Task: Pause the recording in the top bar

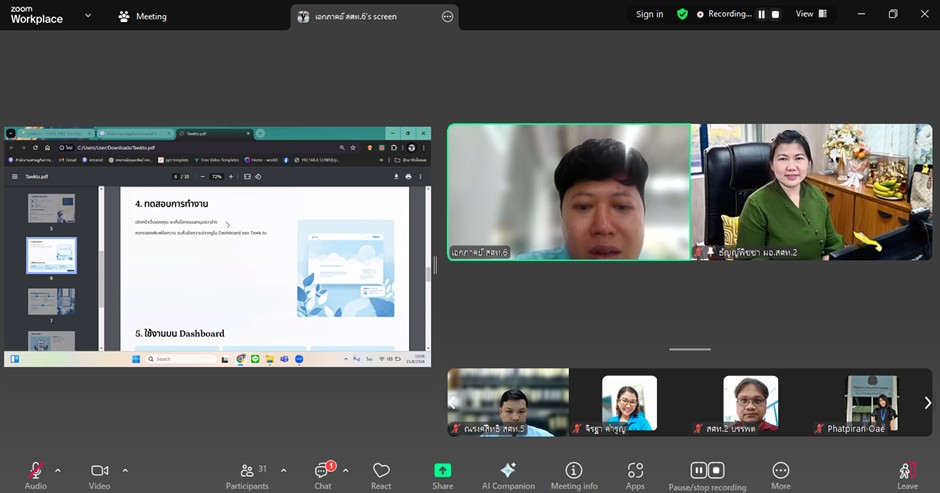Action: [761, 15]
